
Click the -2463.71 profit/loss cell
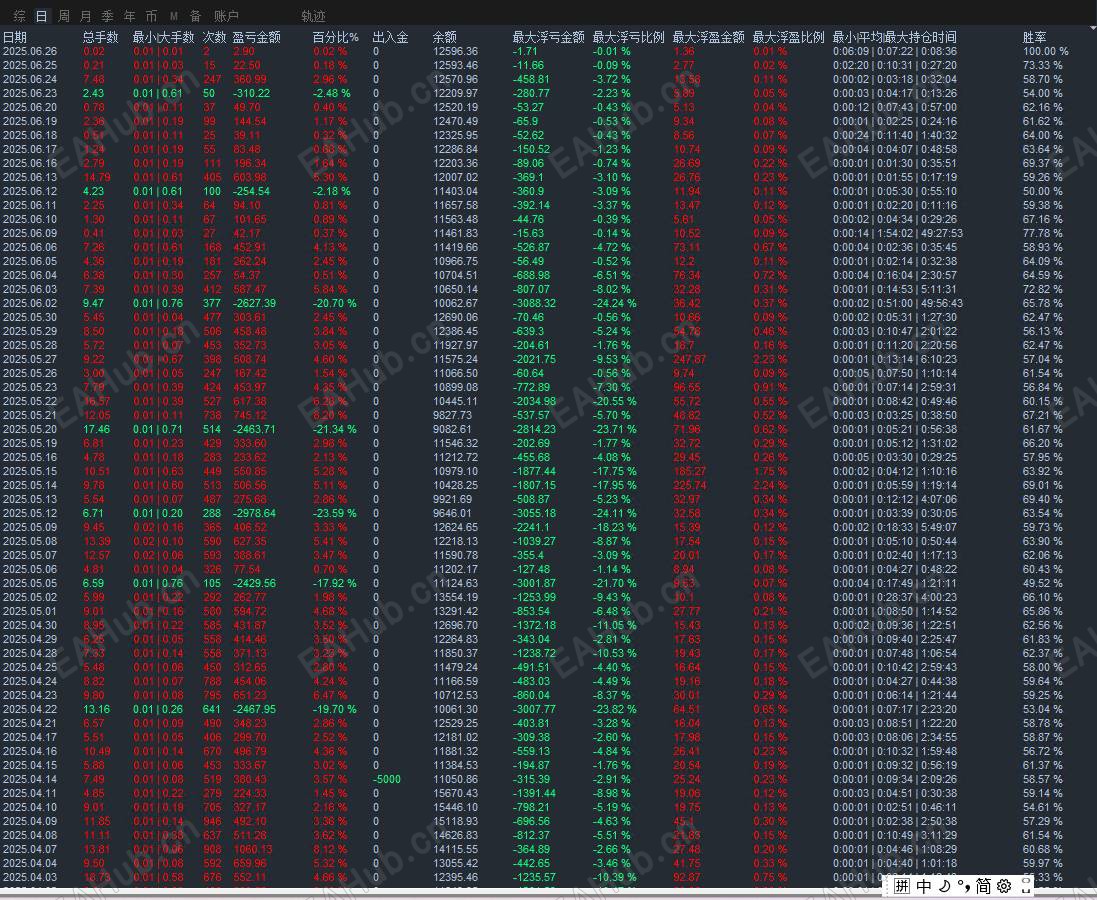click(x=254, y=429)
